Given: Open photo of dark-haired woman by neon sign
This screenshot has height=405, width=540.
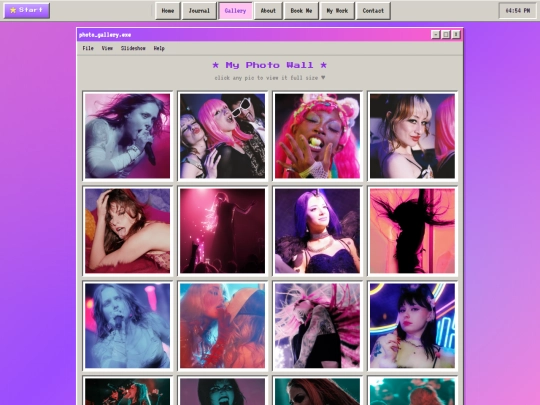Looking at the screenshot, I should (412, 326).
